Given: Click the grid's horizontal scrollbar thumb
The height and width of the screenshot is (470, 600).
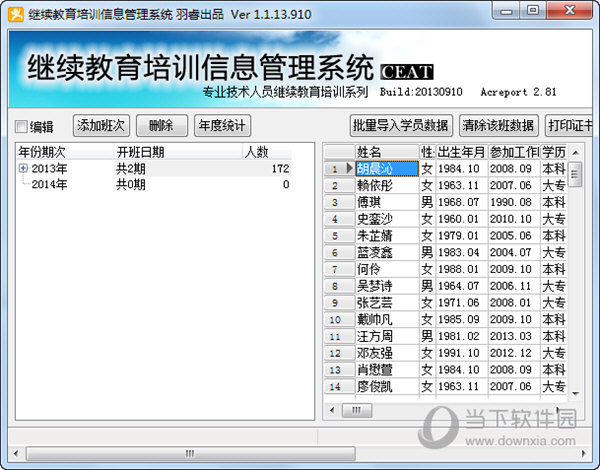Looking at the screenshot, I should pos(356,410).
